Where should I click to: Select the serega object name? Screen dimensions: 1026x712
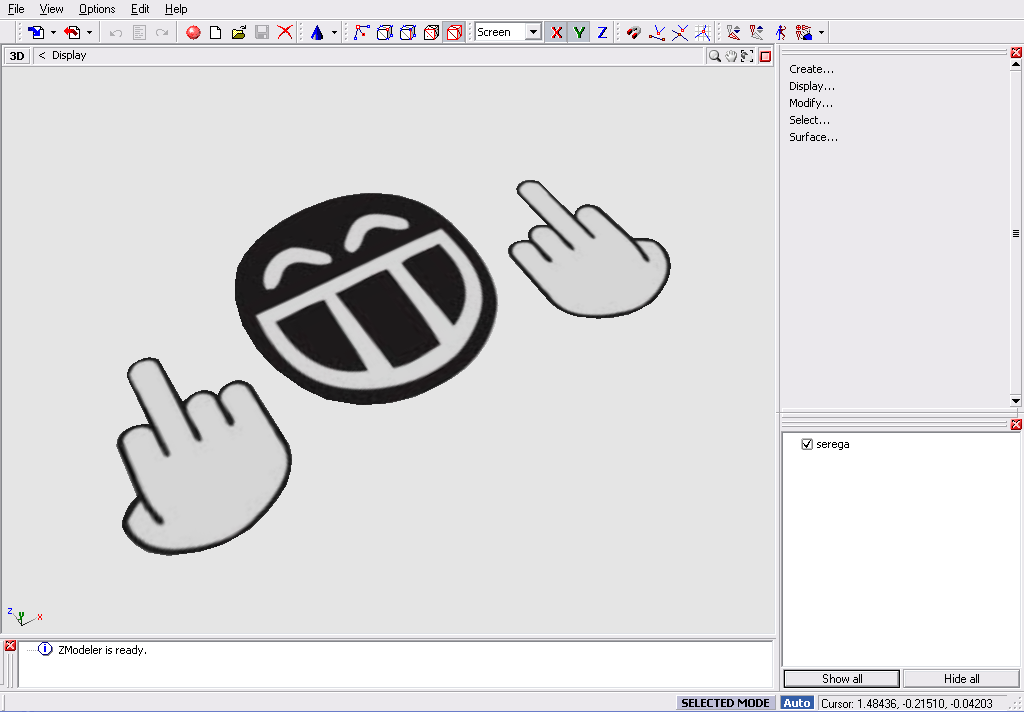(x=833, y=444)
